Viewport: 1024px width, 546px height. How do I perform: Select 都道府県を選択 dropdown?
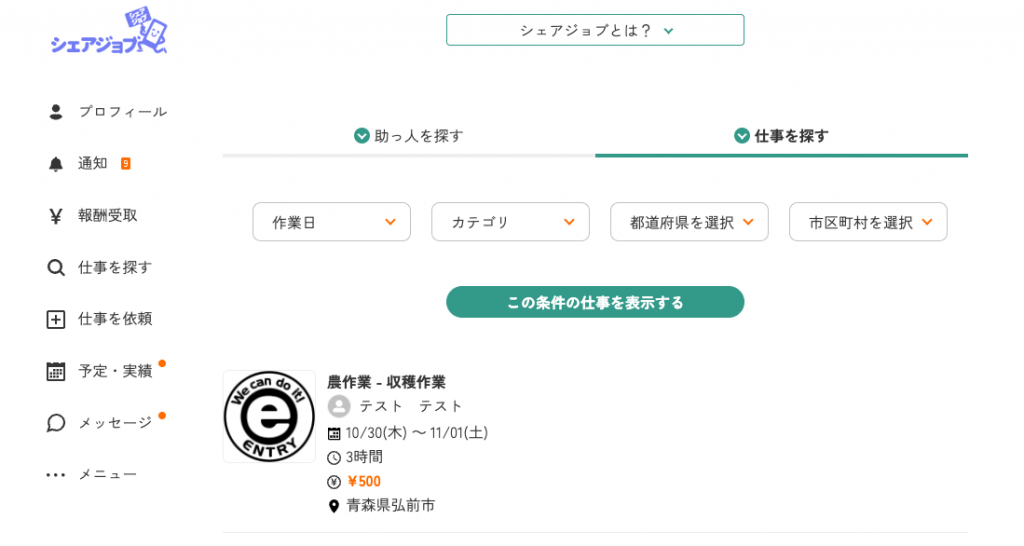click(689, 222)
